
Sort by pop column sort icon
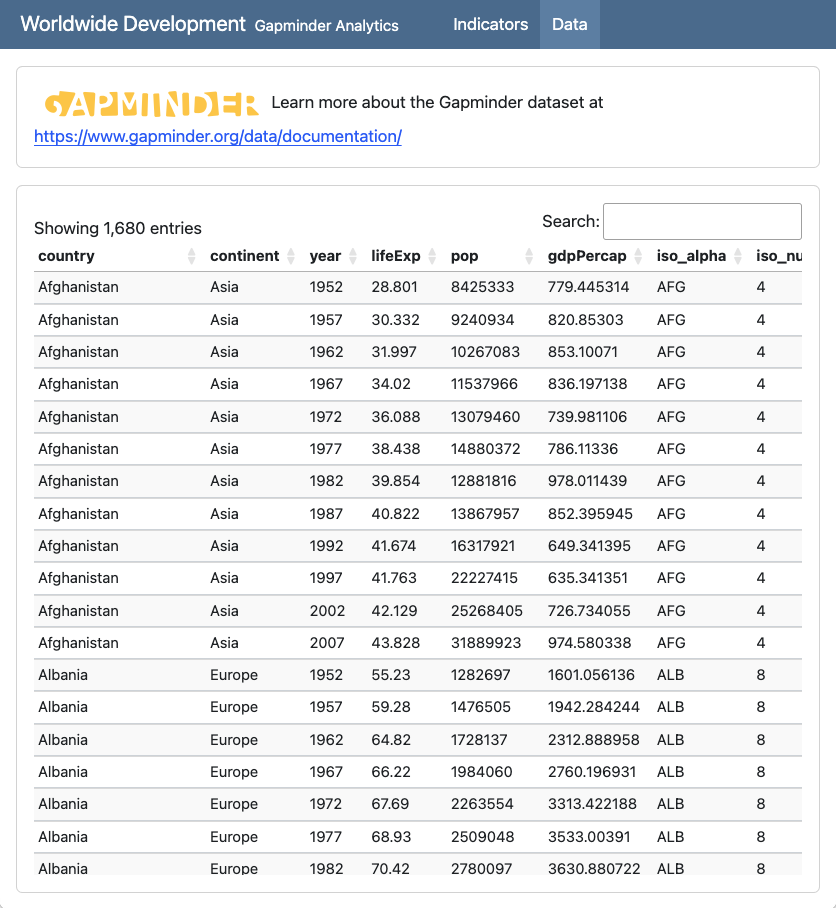[529, 257]
